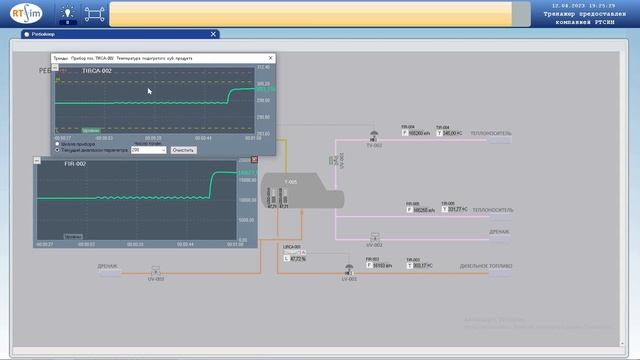Click the FIR-004 flow indicator F box
This screenshot has height=360, width=640.
404,133
